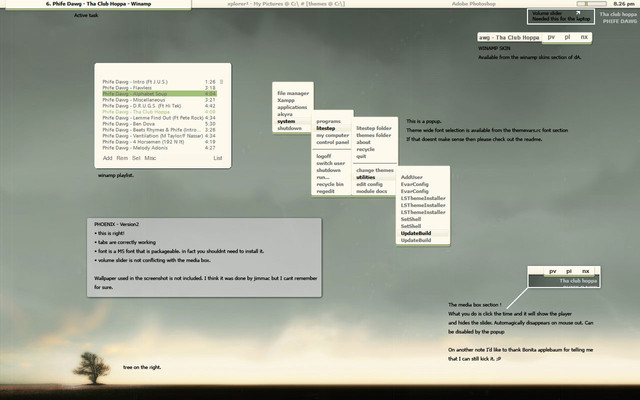
Task: Click the scrolling song title in the Winamp skin
Action: pyautogui.click(x=509, y=38)
